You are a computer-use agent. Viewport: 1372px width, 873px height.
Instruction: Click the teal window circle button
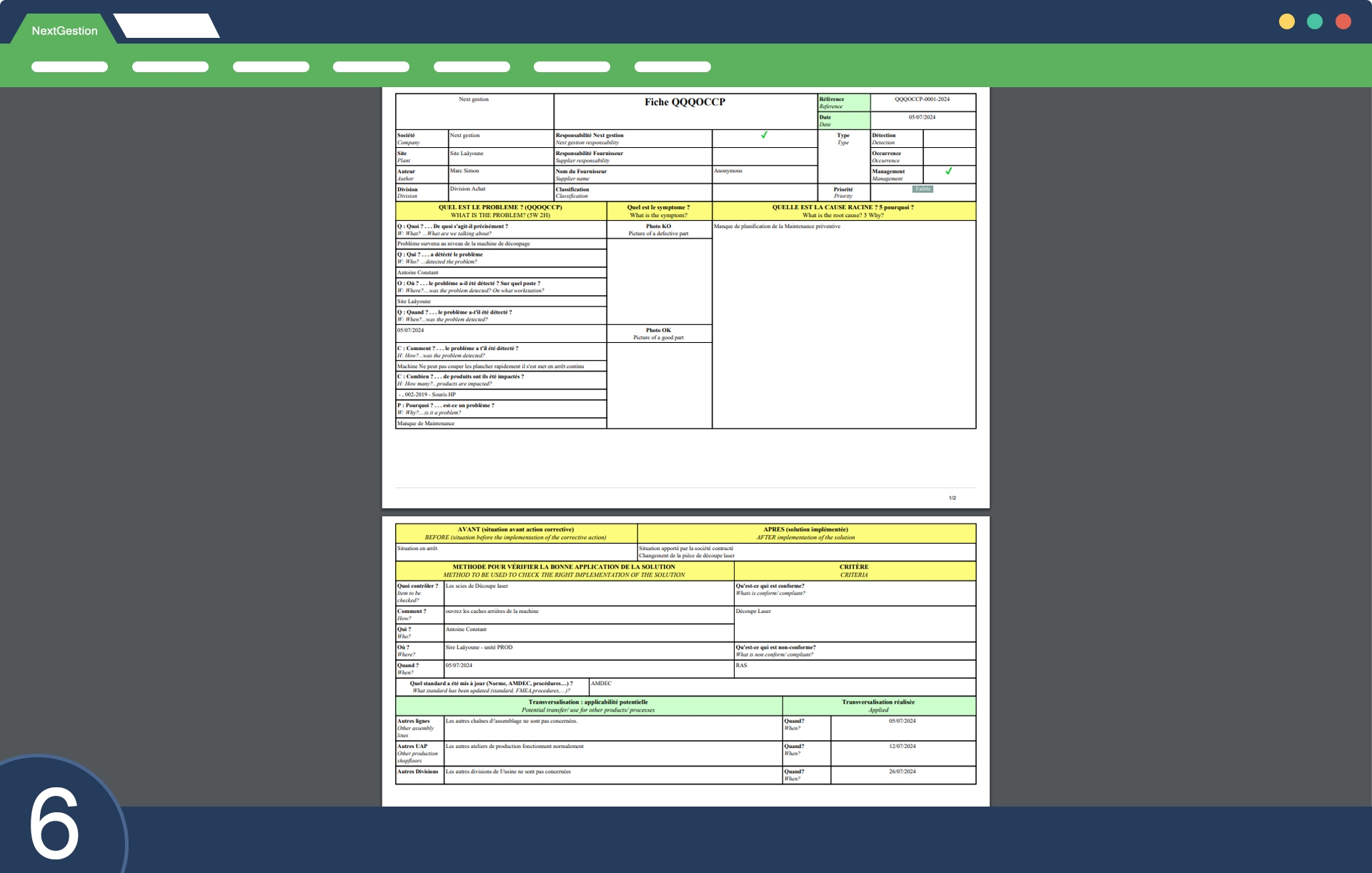1314,21
